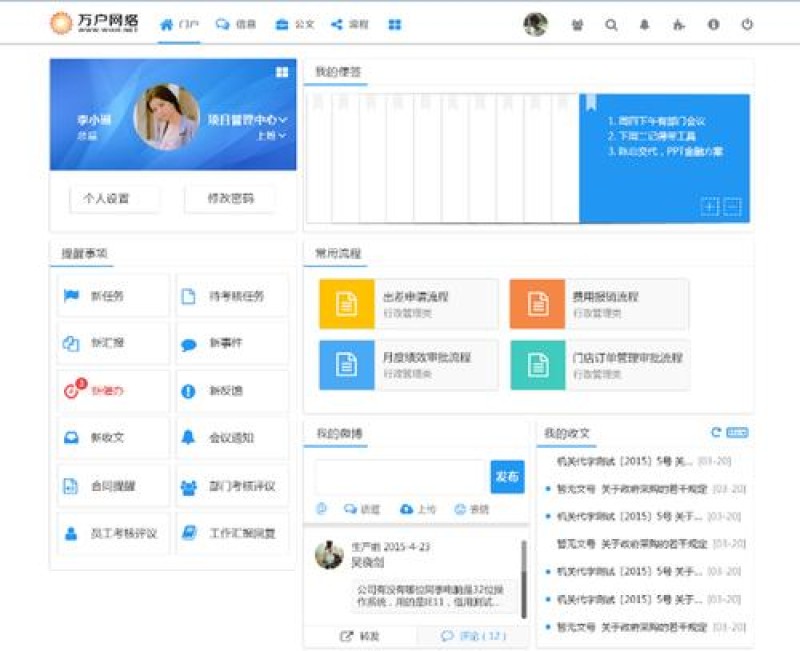Open 个人设置 personal settings
This screenshot has height=651, width=800.
(113, 198)
